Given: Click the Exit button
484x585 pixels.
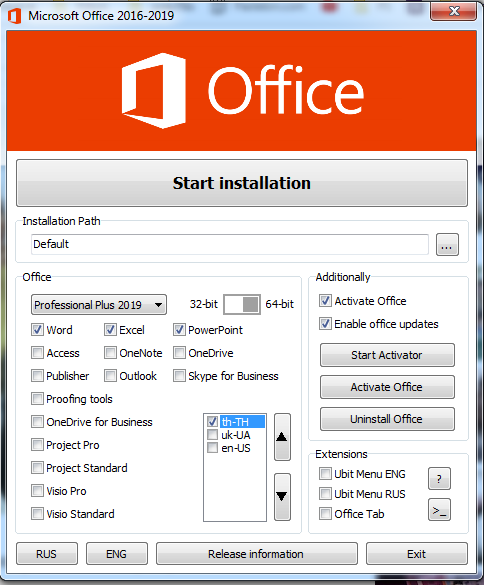Looking at the screenshot, I should [416, 554].
